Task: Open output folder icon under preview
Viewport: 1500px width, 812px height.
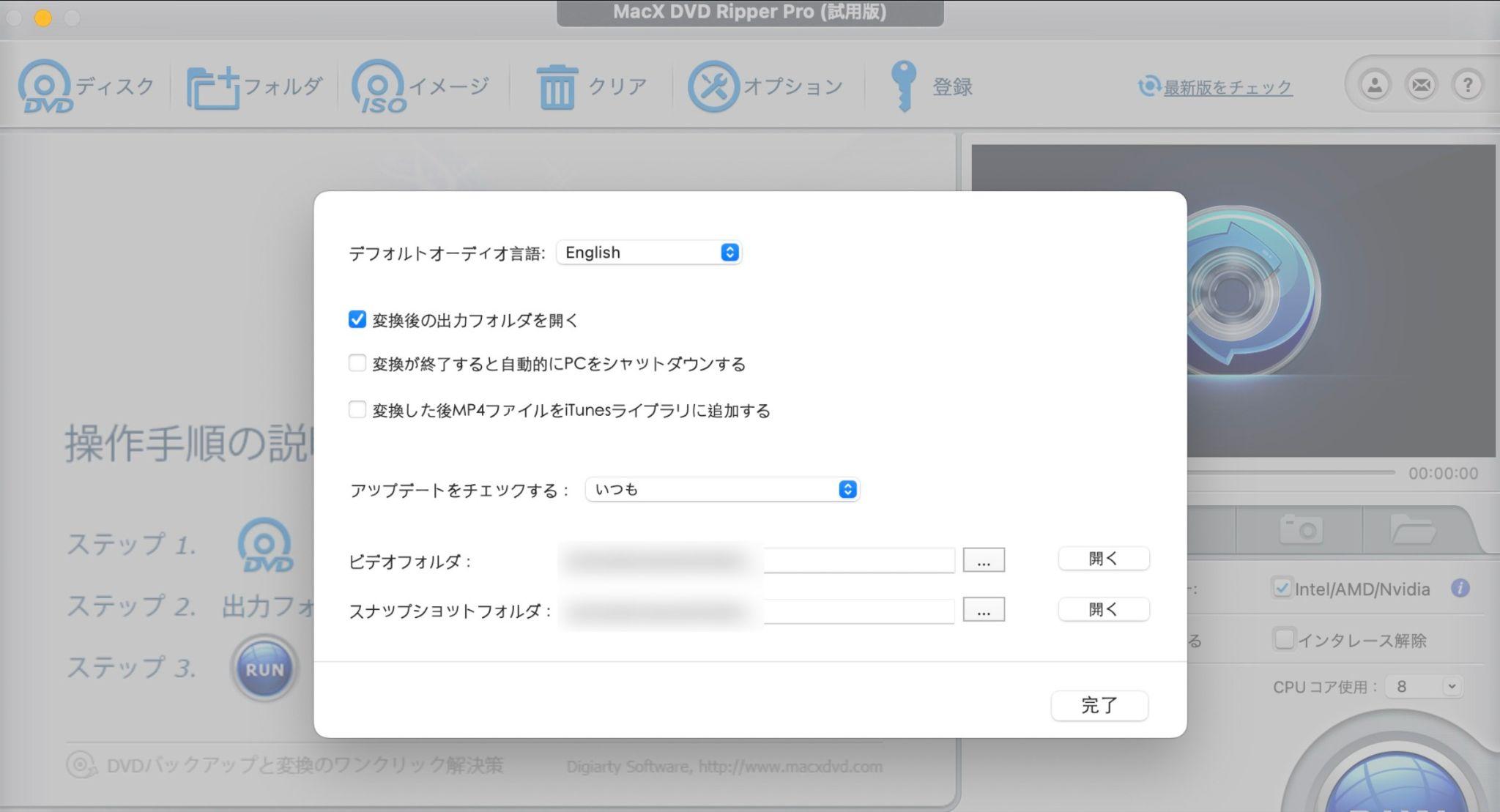Action: (x=1412, y=529)
